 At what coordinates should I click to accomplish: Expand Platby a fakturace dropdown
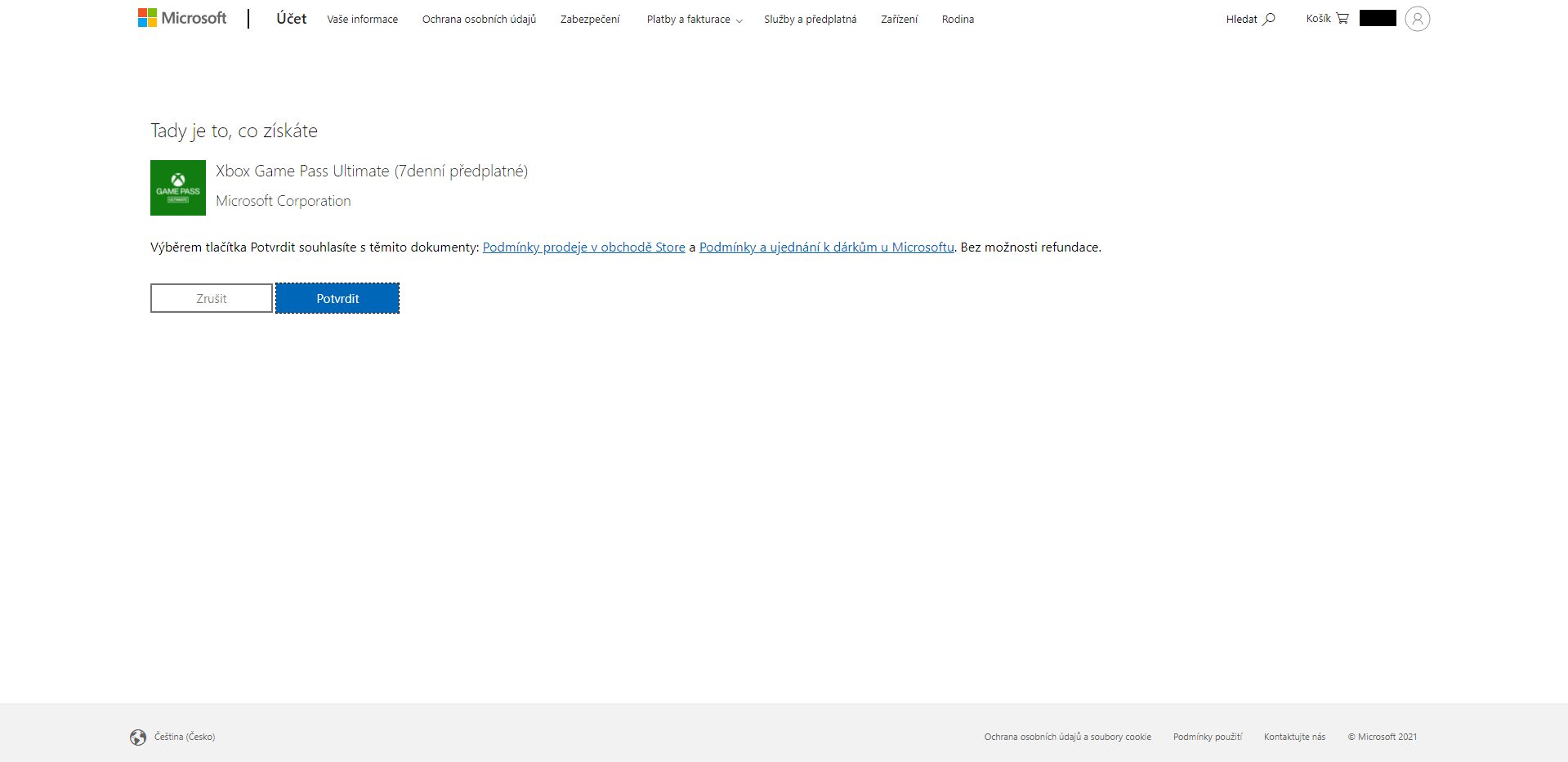pyautogui.click(x=695, y=19)
